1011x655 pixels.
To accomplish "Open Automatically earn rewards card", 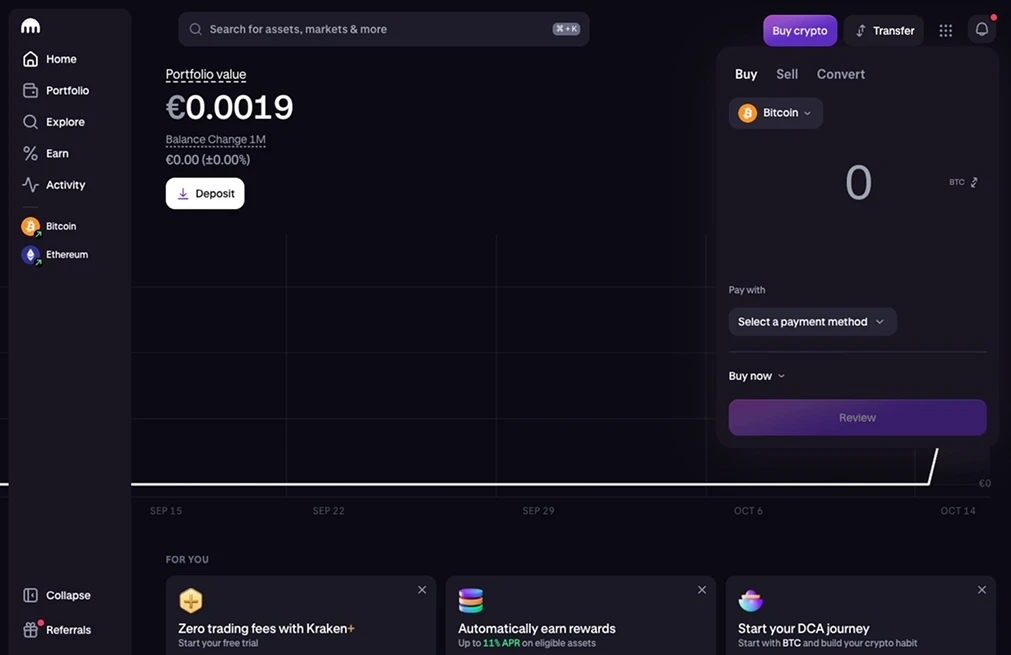I will point(580,615).
